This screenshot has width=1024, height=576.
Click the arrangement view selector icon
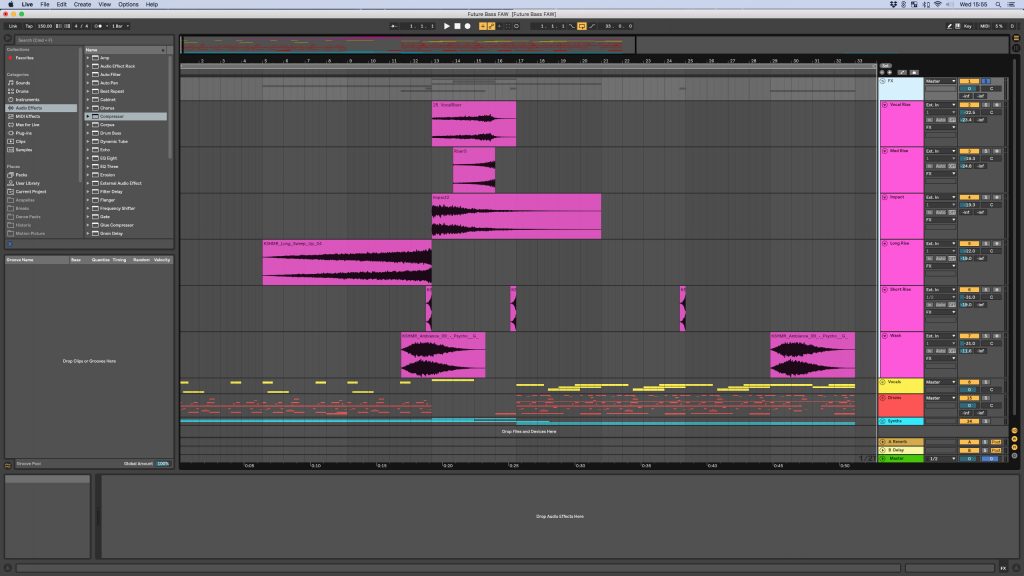[x=1016, y=38]
